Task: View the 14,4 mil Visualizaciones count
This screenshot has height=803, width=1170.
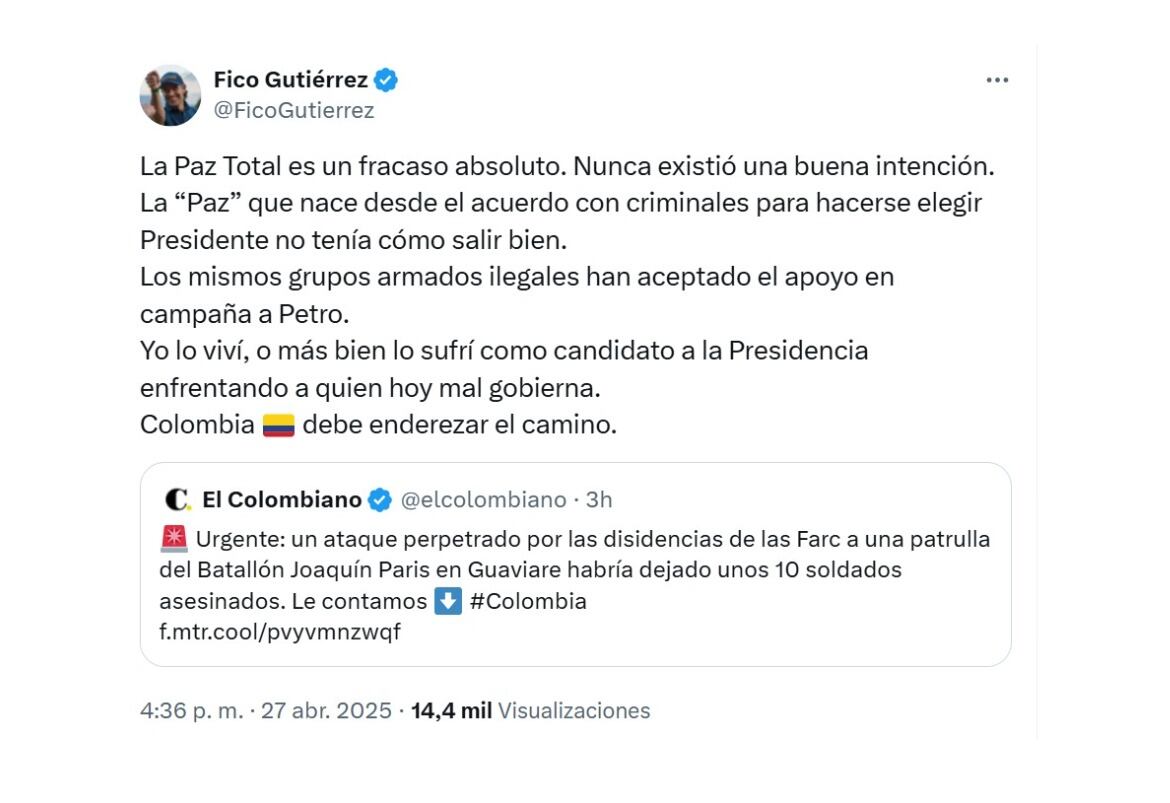Action: pos(530,711)
